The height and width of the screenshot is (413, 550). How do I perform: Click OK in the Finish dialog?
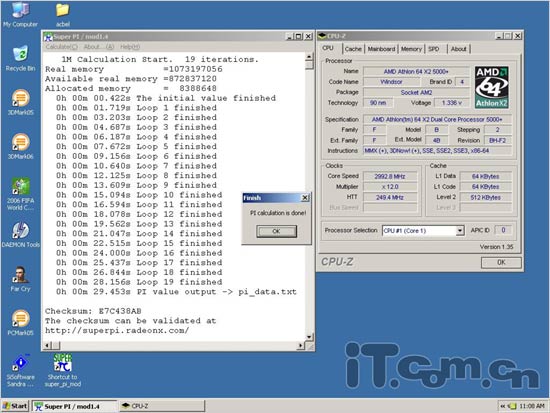[x=276, y=231]
